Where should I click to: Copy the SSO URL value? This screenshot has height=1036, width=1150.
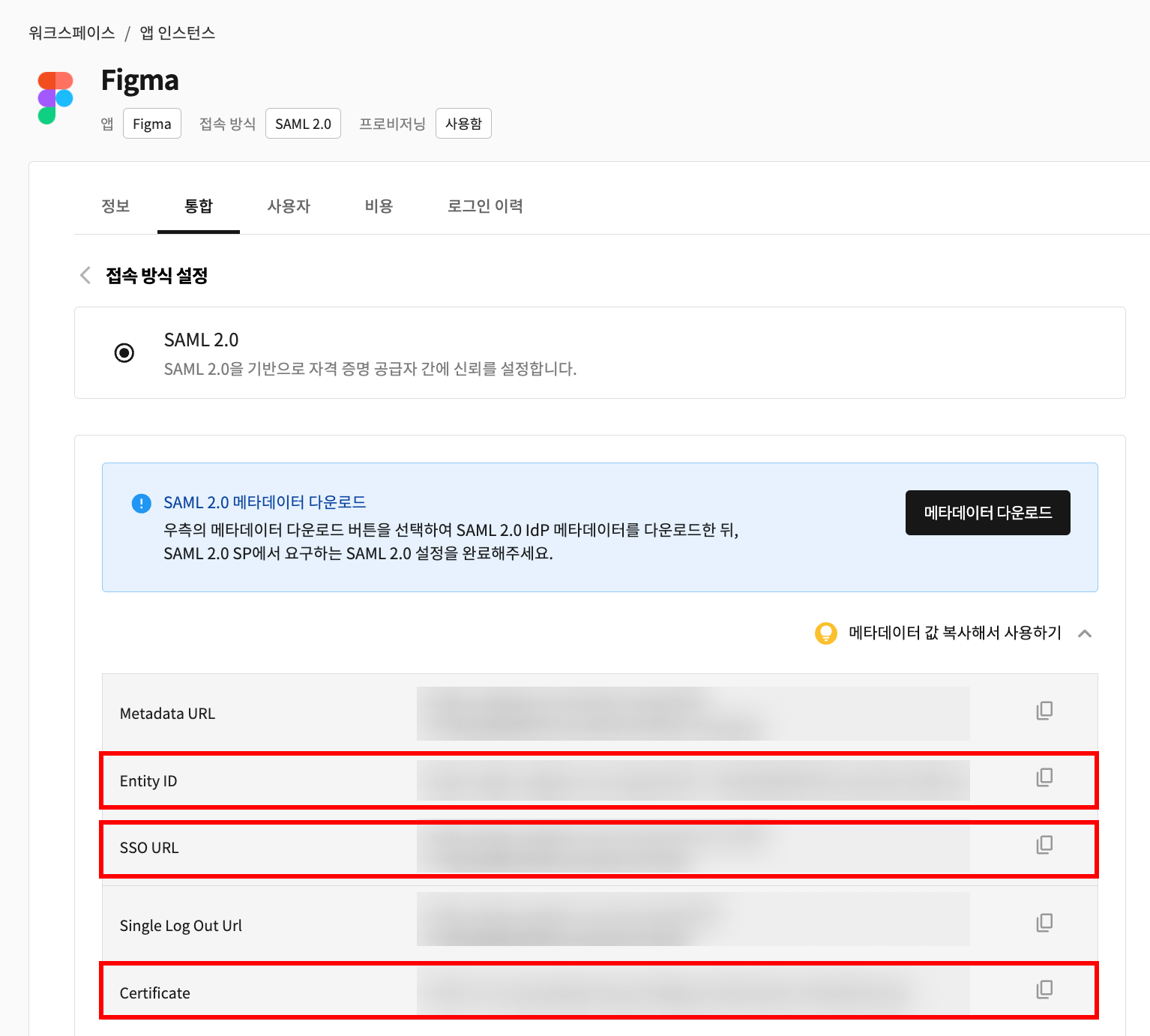tap(1044, 845)
